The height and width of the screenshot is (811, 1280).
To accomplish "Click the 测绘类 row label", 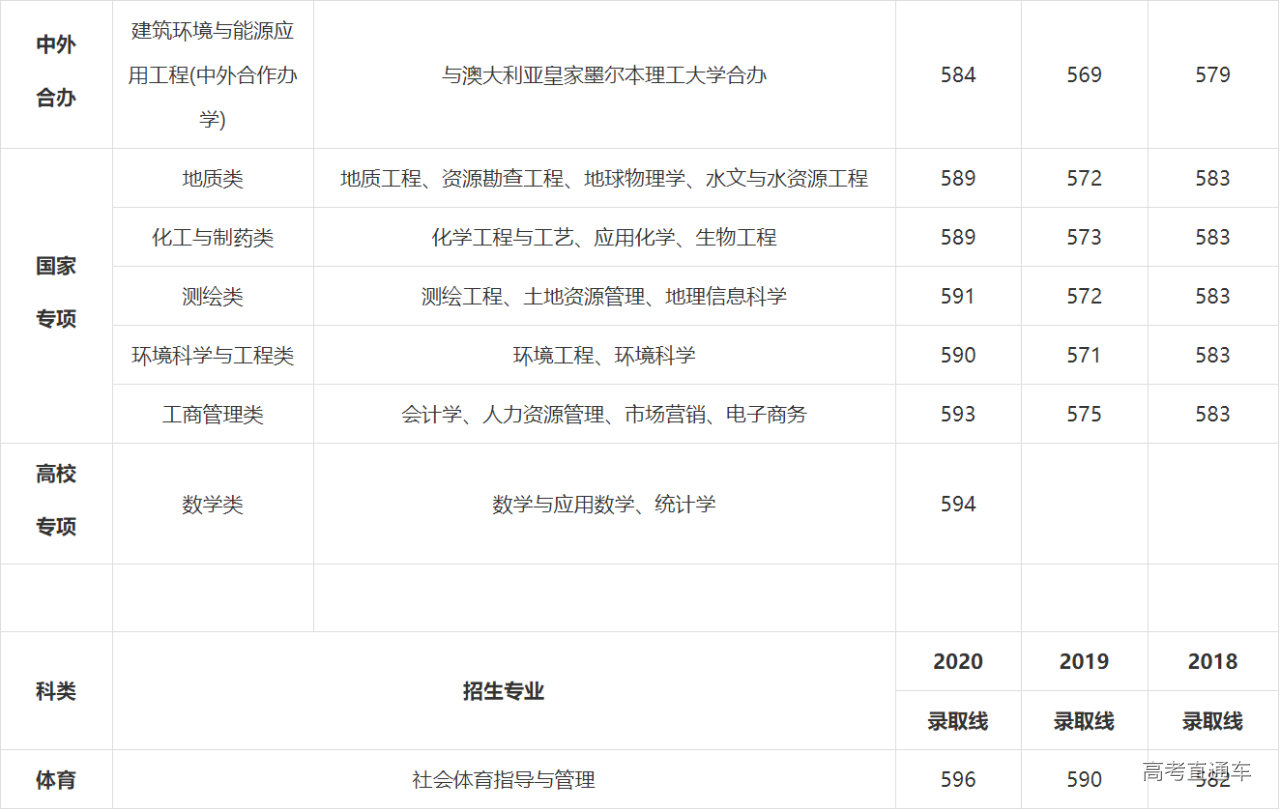I will click(213, 297).
